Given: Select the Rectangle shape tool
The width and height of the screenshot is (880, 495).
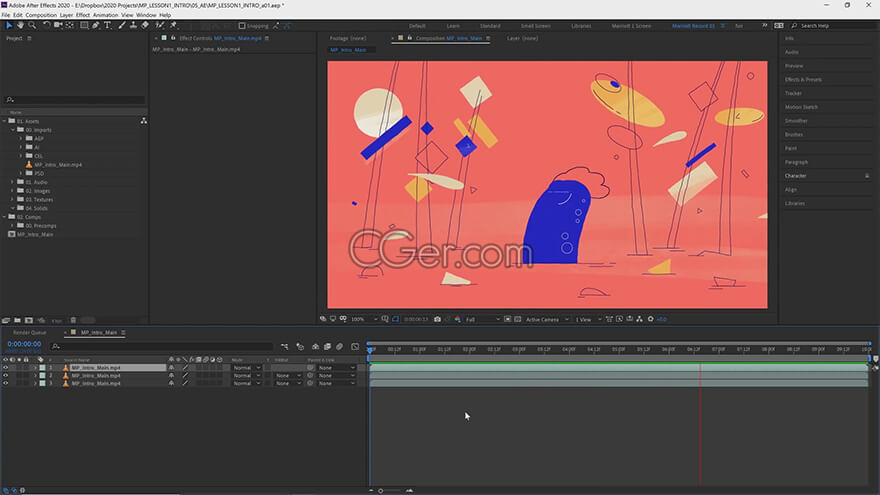Looking at the screenshot, I should click(84, 25).
